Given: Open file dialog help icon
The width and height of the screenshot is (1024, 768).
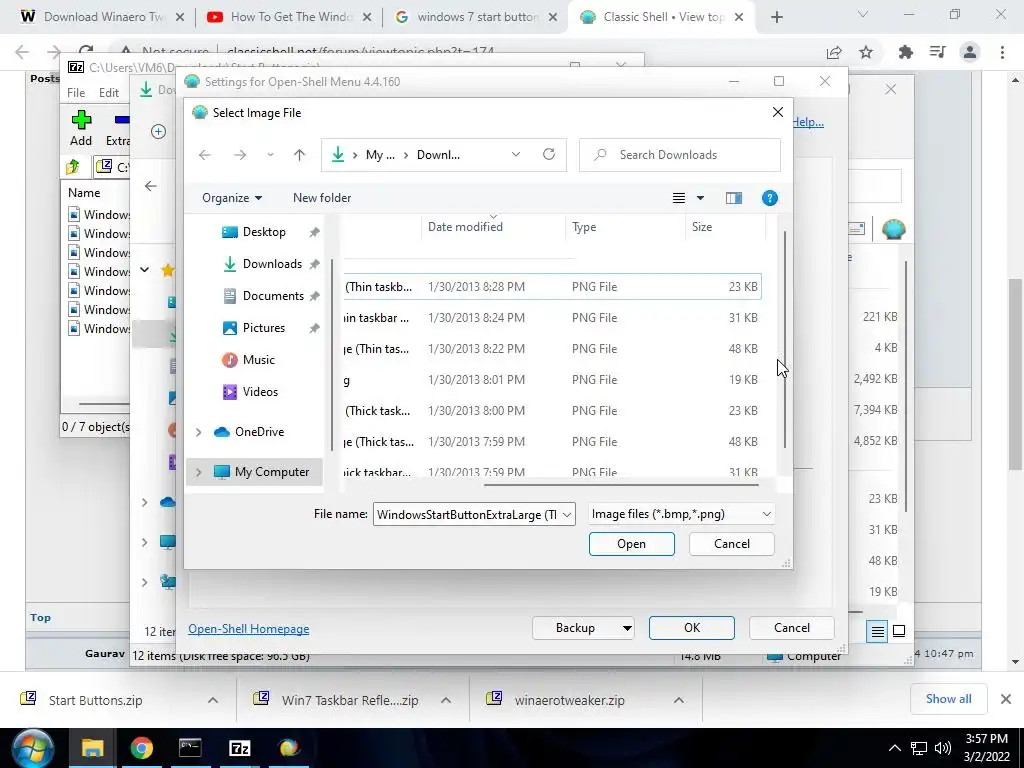Looking at the screenshot, I should tap(770, 198).
